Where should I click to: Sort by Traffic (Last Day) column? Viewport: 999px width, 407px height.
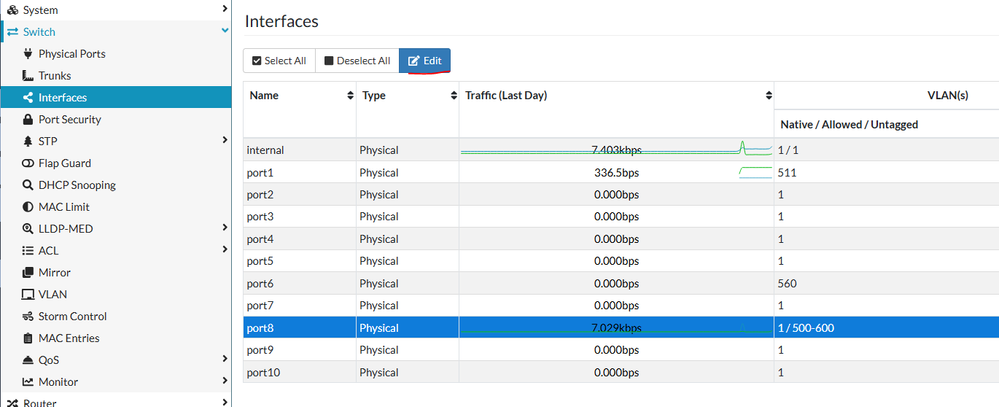[x=768, y=95]
